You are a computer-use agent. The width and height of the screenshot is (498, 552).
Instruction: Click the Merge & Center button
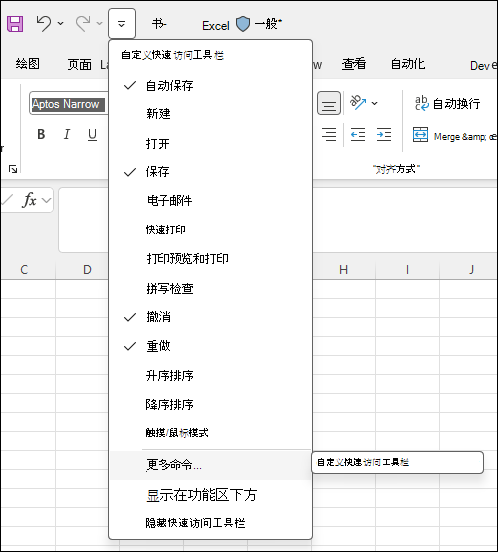[455, 135]
